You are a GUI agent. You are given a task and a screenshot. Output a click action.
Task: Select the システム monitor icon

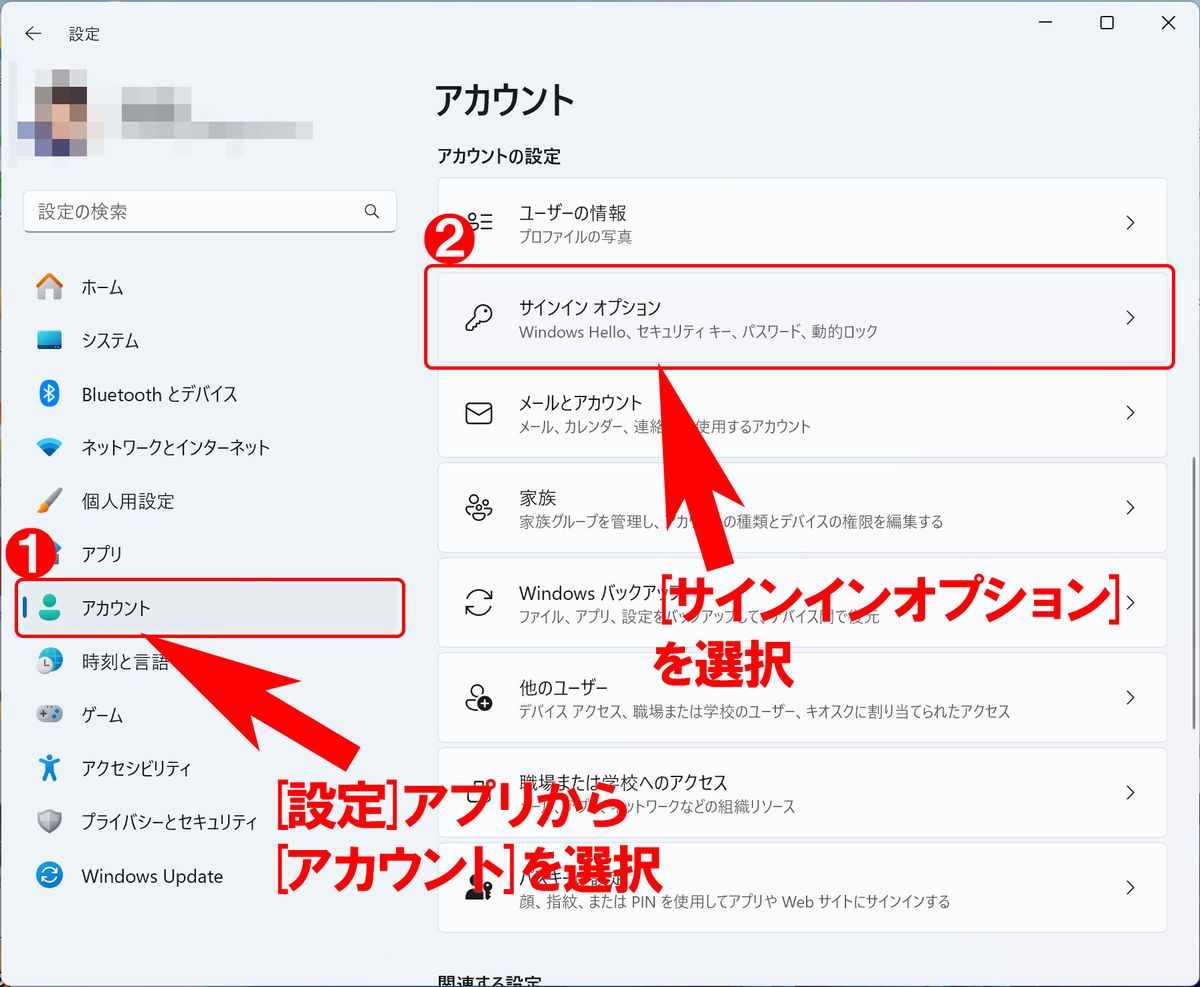(x=49, y=340)
